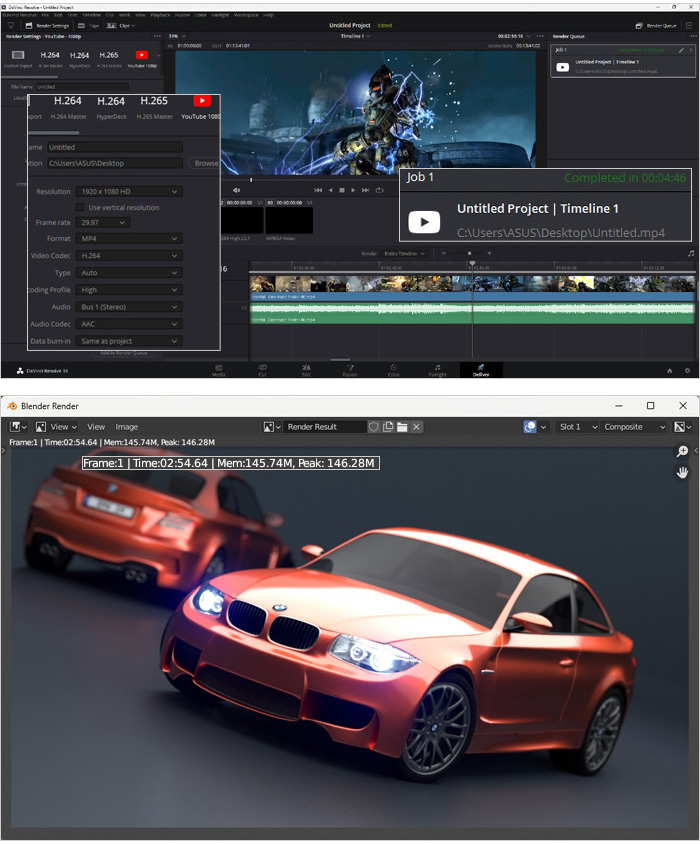Screen dimensions: 700x844
Task: Switch to the Media page
Action: pyautogui.click(x=219, y=370)
